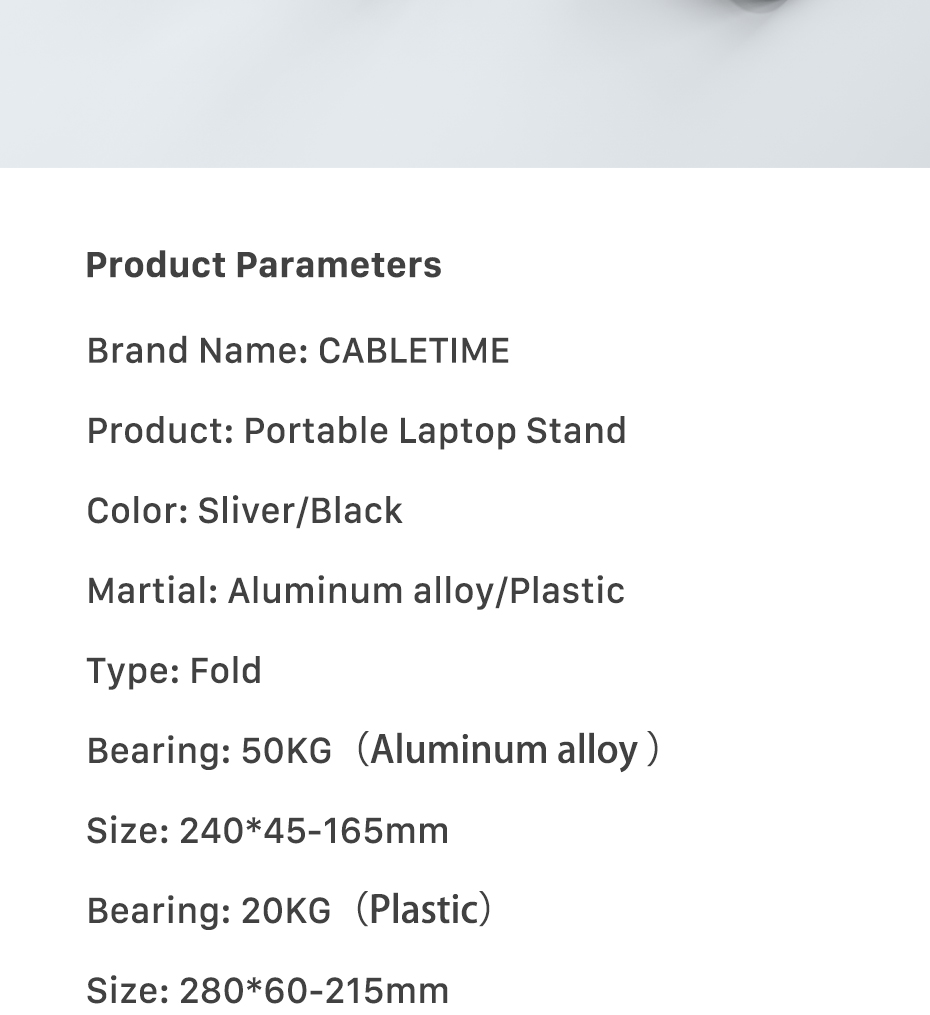This screenshot has width=930, height=1015.
Task: Select the Brand Name: CABLETIME line
Action: (298, 351)
